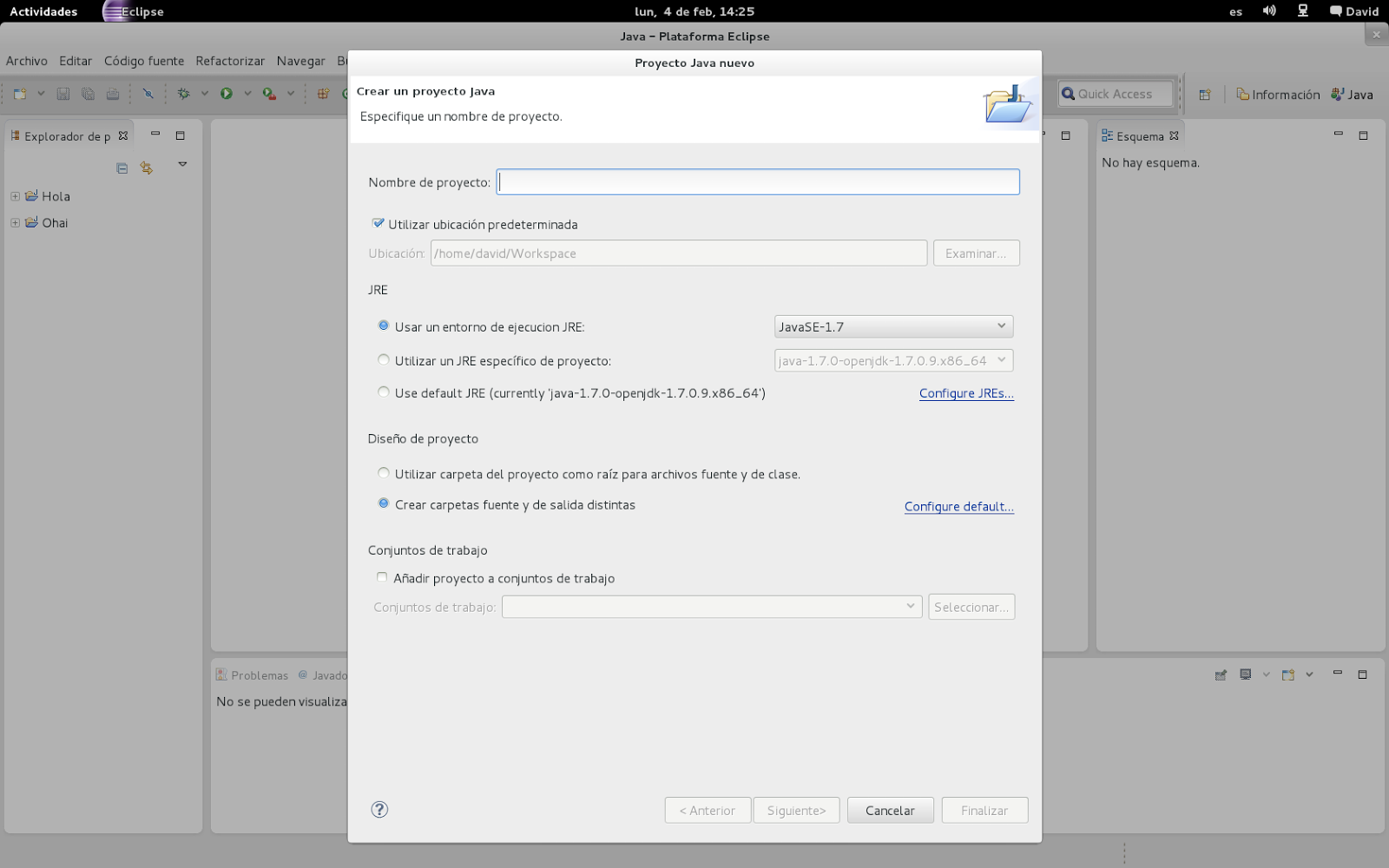1389x868 pixels.
Task: Open the JavaSE-1.7 dropdown
Action: (1000, 325)
